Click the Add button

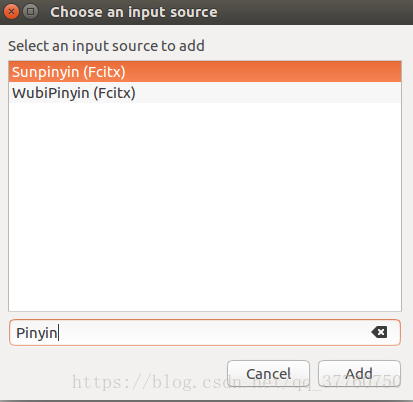[x=359, y=374]
